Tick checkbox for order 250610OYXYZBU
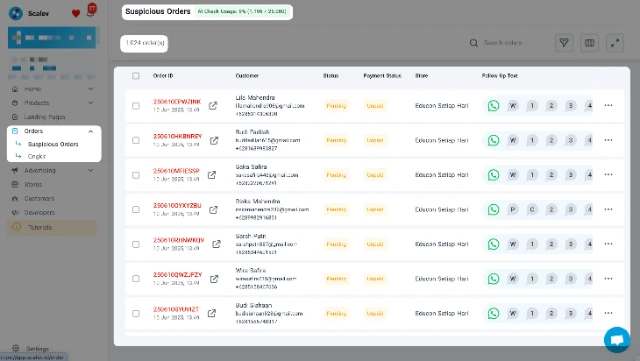Viewport: 640px width, 361px height. [x=136, y=209]
